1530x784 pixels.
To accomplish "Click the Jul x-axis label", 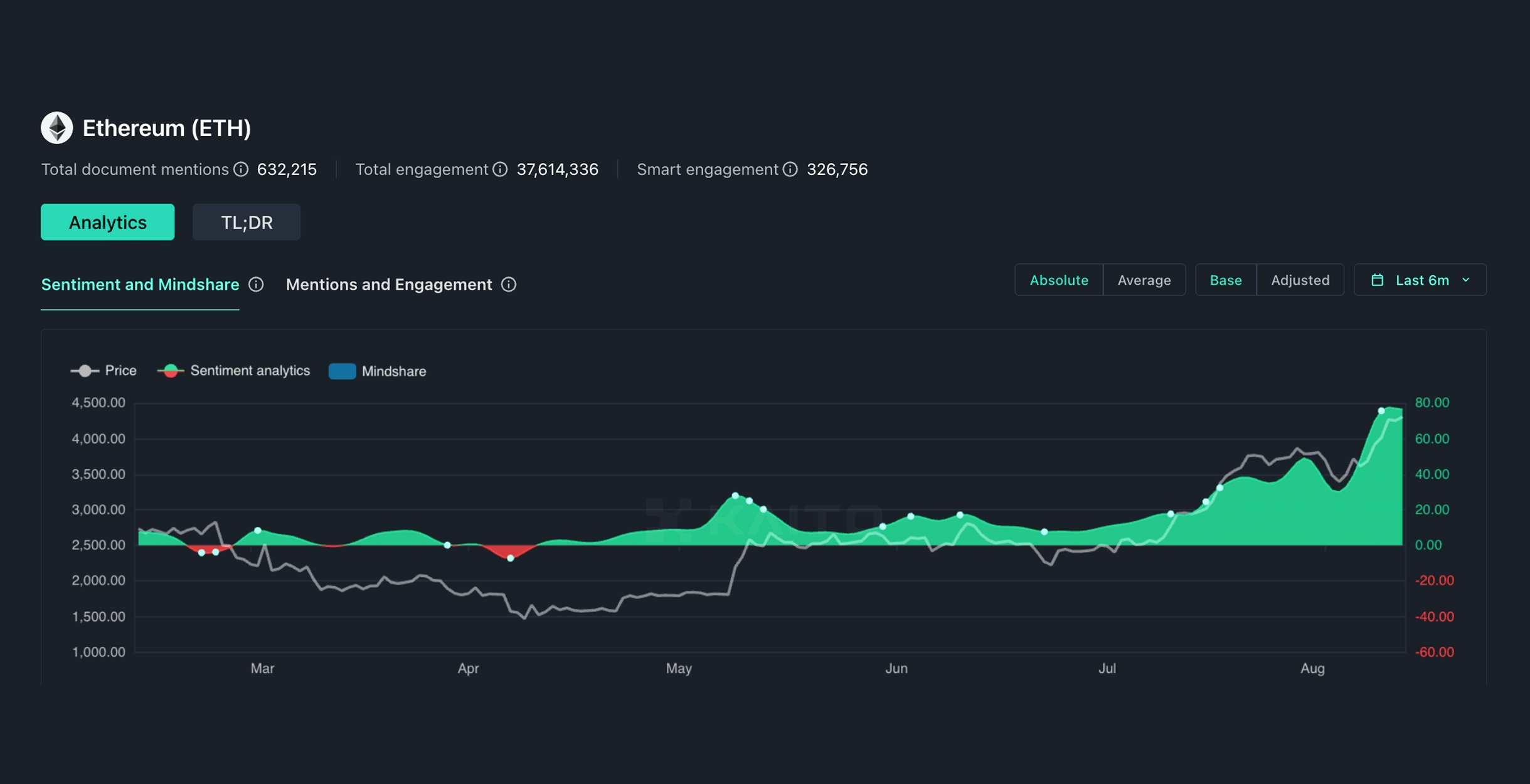I will coord(1107,669).
